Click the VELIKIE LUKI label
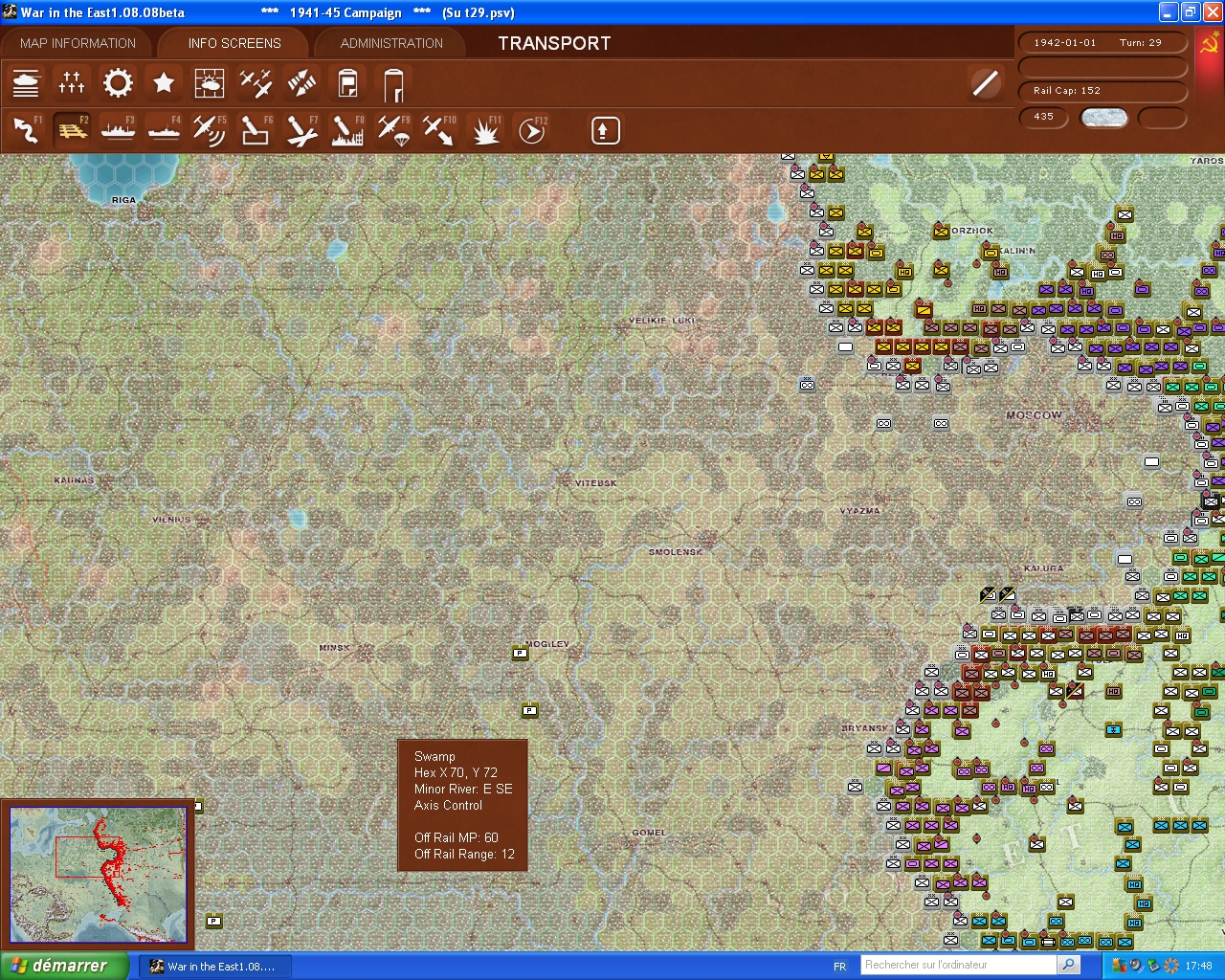This screenshot has width=1225, height=980. [661, 321]
